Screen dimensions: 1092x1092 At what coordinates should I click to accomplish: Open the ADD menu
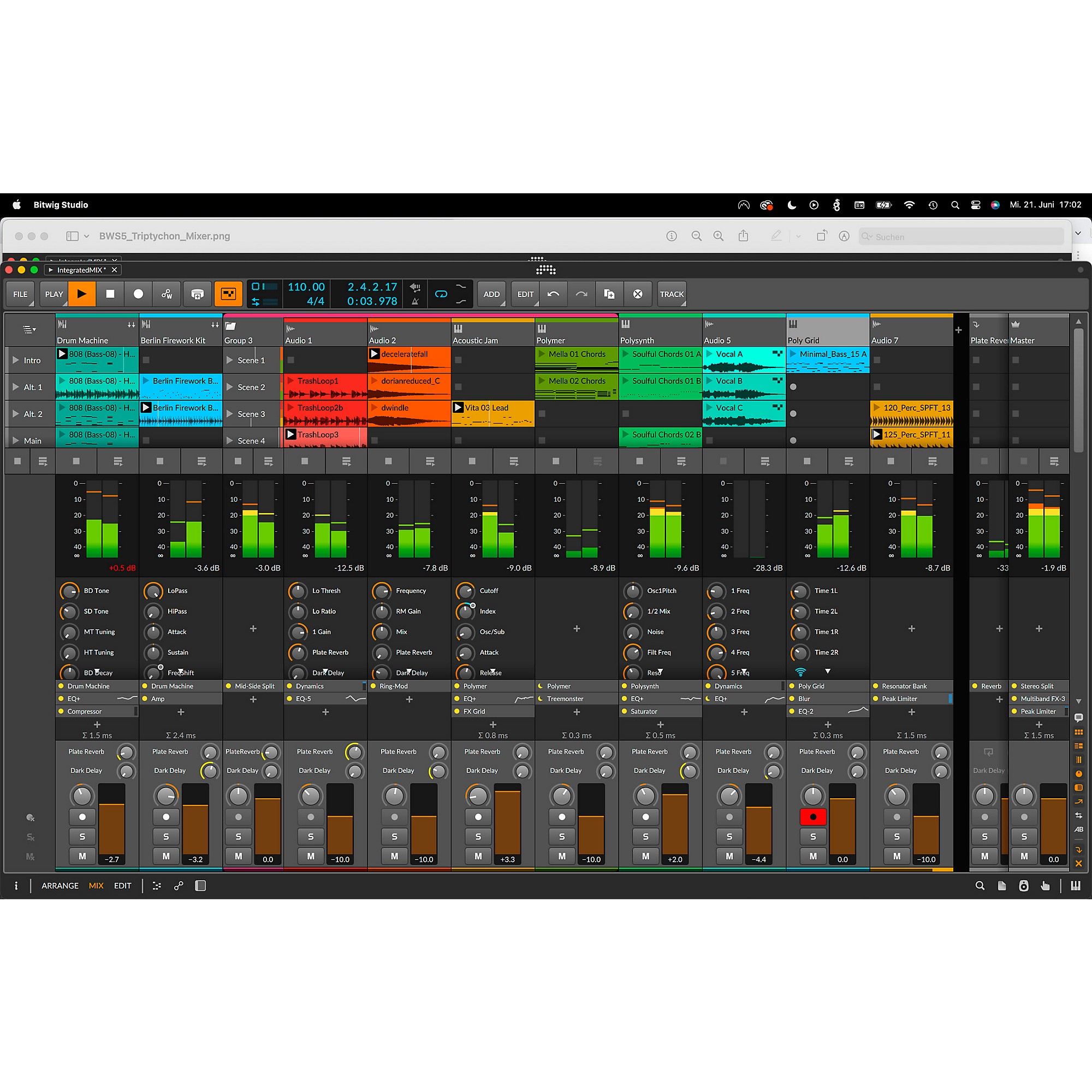(492, 294)
